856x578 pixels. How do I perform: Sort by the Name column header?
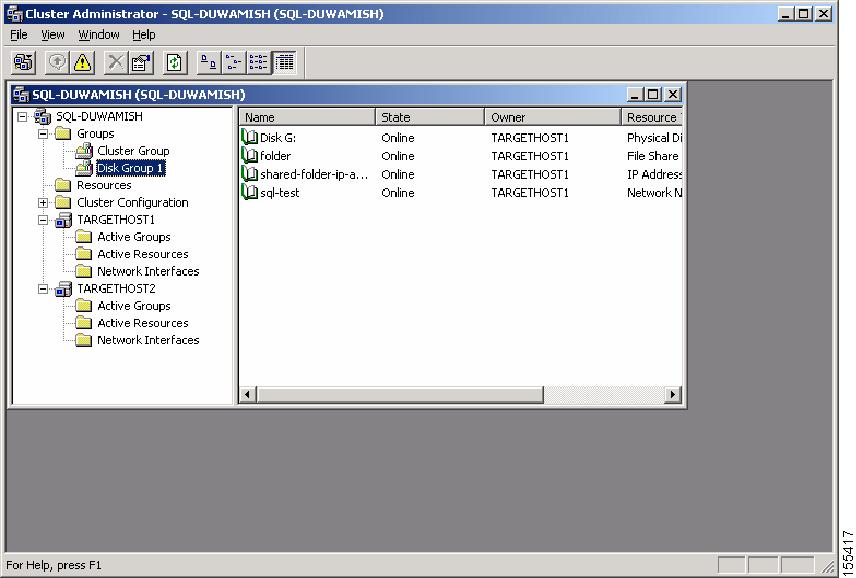(x=307, y=117)
